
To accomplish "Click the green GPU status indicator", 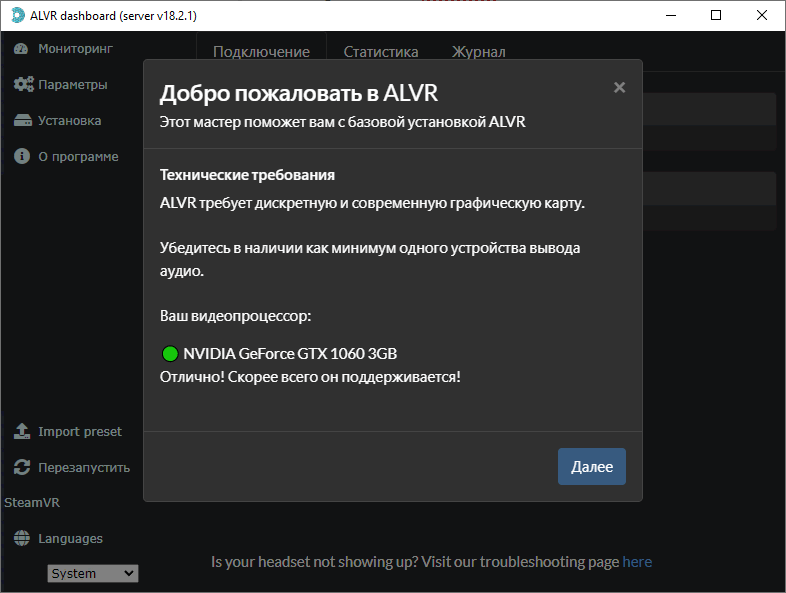I will [170, 353].
